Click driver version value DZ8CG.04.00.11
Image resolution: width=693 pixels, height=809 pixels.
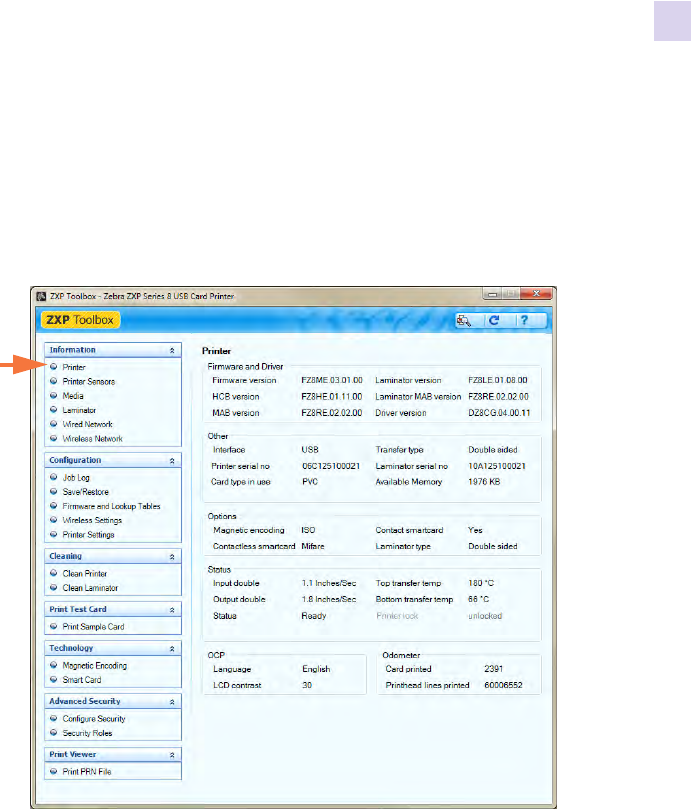tap(499, 413)
